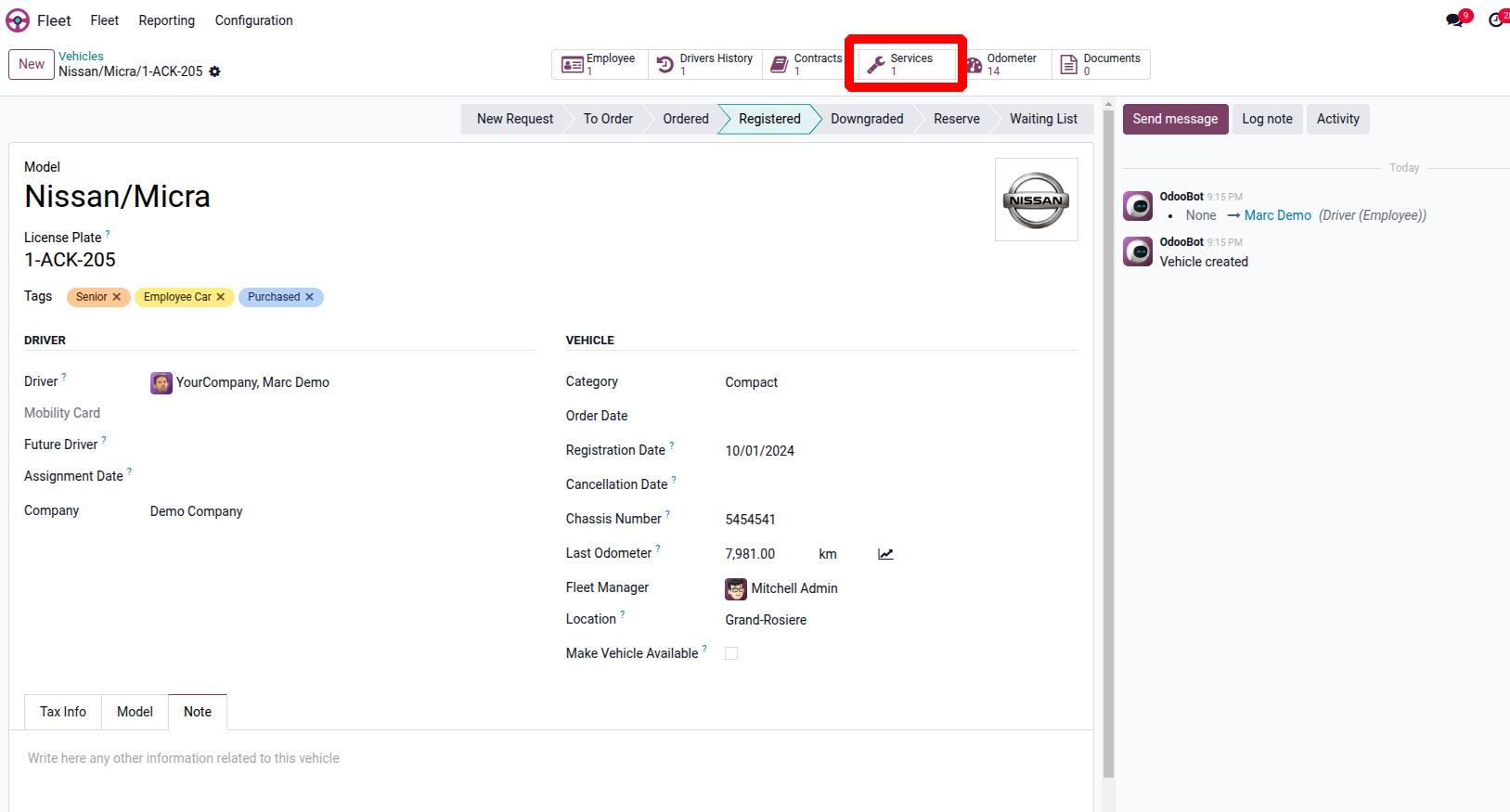Click Mitchell Admin's avatar picture
This screenshot has height=812, width=1510.
click(x=736, y=589)
